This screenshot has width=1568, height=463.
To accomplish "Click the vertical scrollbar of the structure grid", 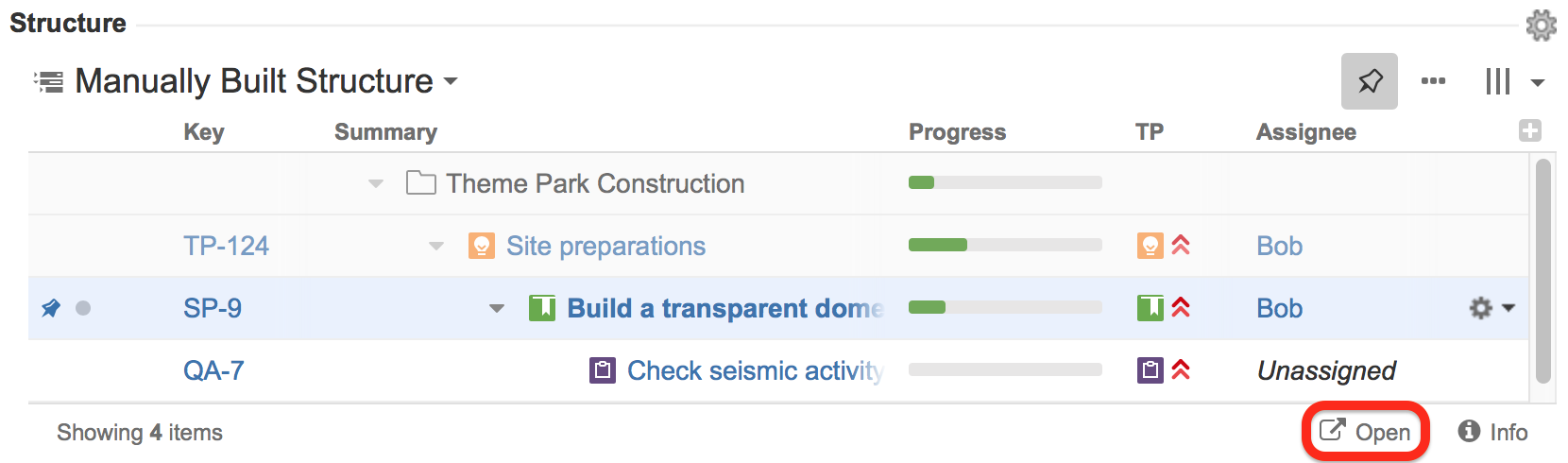I will (1543, 269).
